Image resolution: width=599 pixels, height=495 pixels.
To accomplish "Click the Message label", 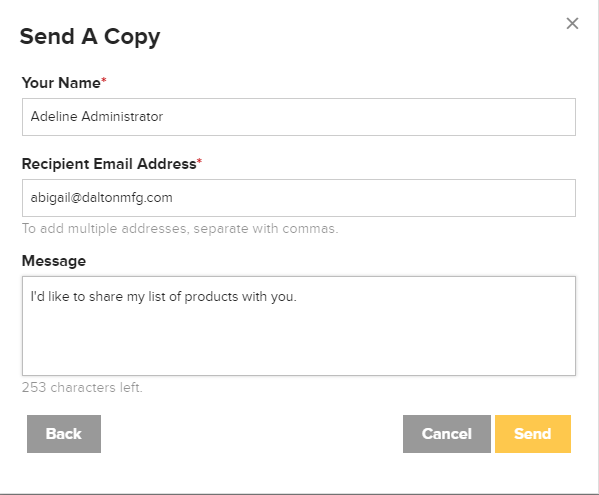I will (54, 261).
